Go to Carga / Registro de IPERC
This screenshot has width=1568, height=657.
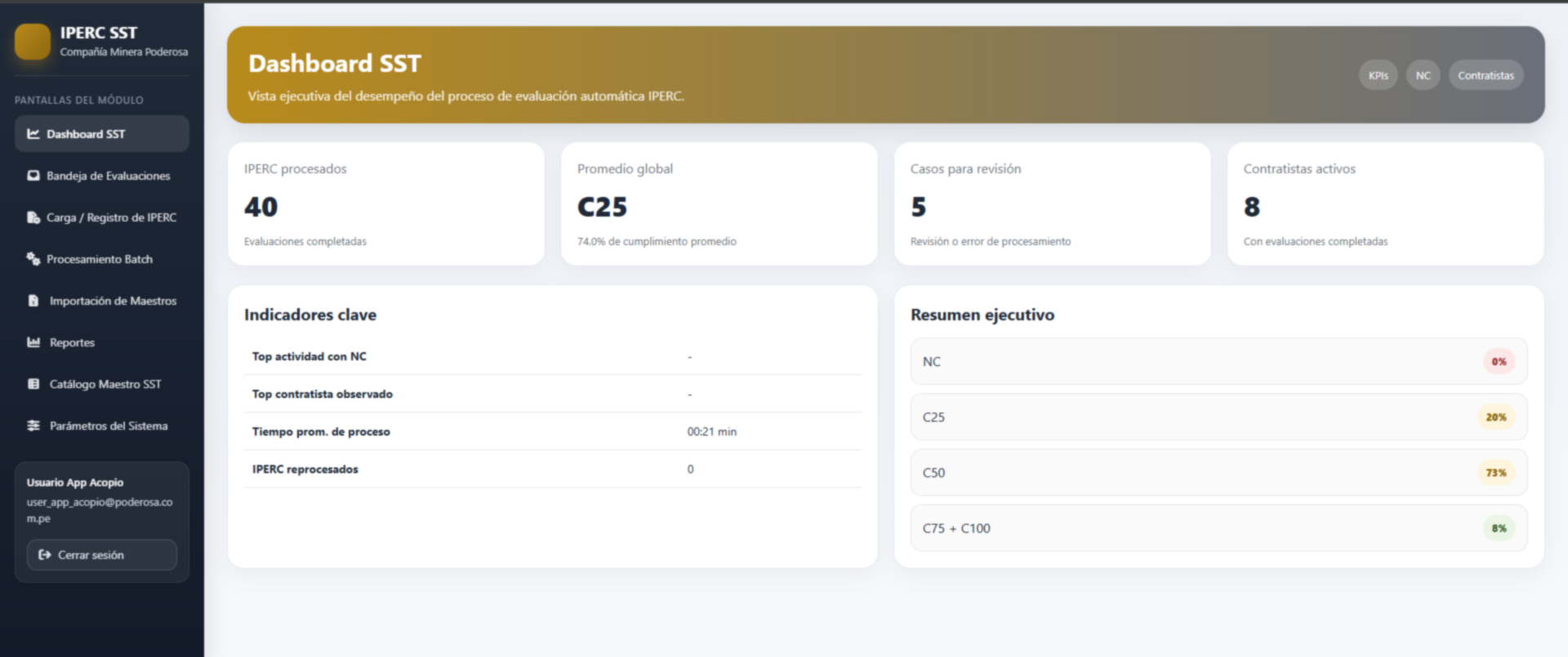(x=102, y=217)
